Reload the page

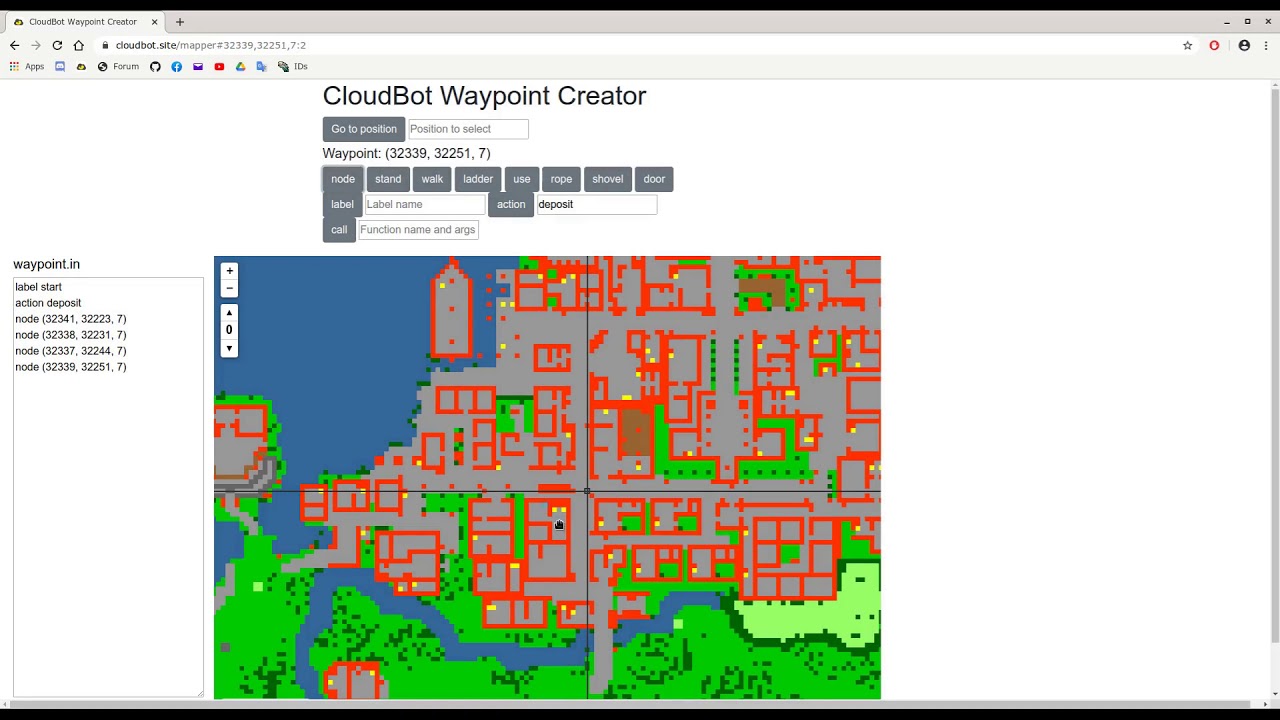(x=57, y=45)
